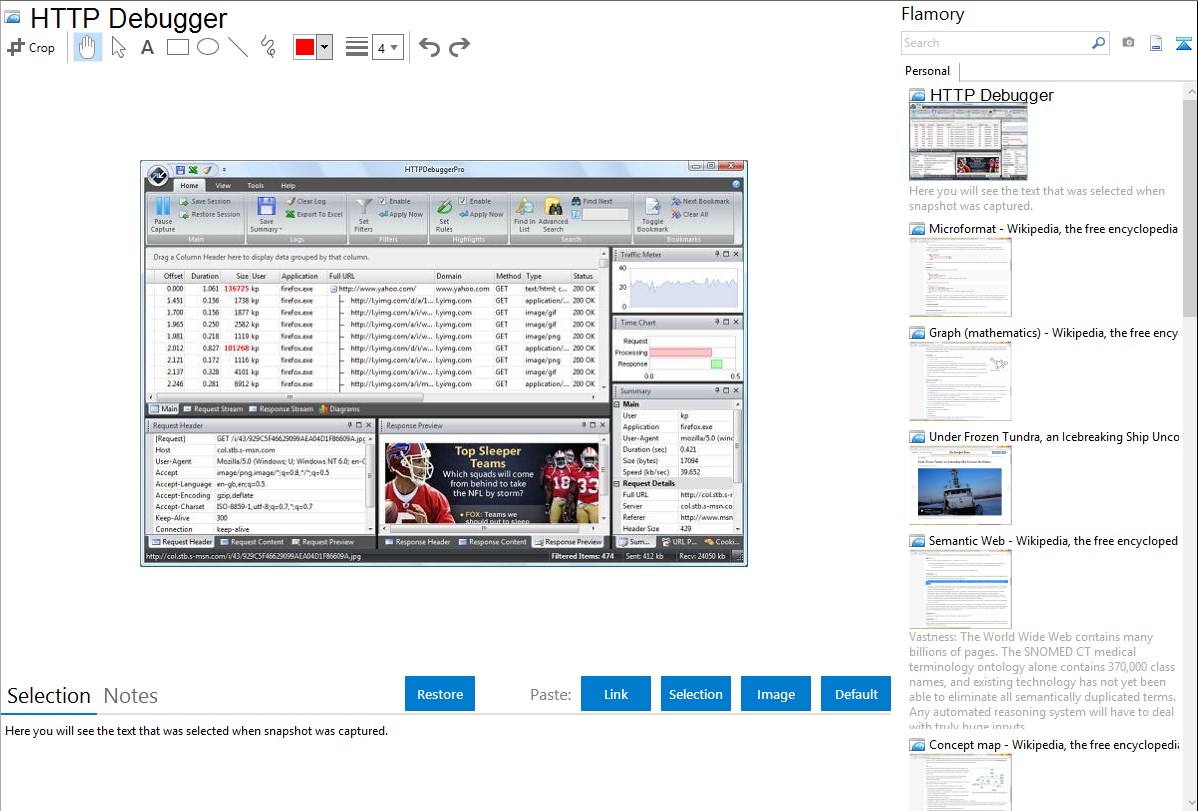
Task: Select the Crop tool
Action: pyautogui.click(x=31, y=47)
